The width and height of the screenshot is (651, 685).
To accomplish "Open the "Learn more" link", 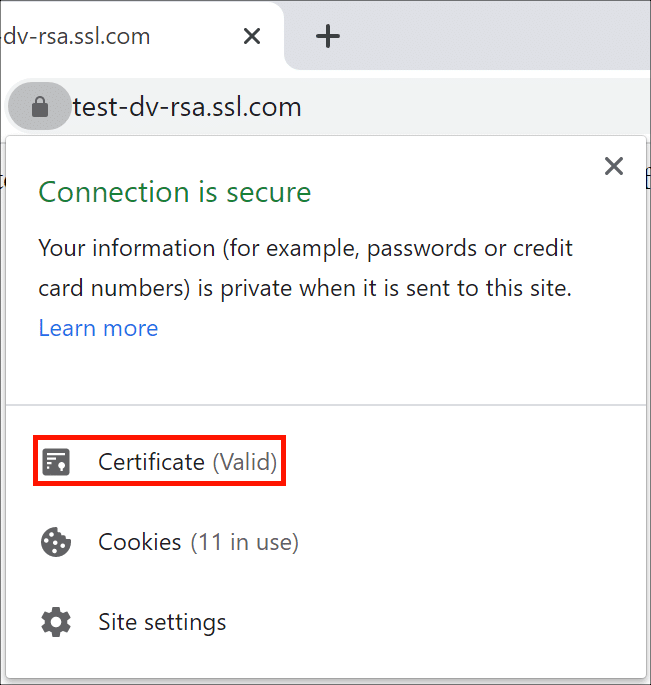I will pos(98,328).
